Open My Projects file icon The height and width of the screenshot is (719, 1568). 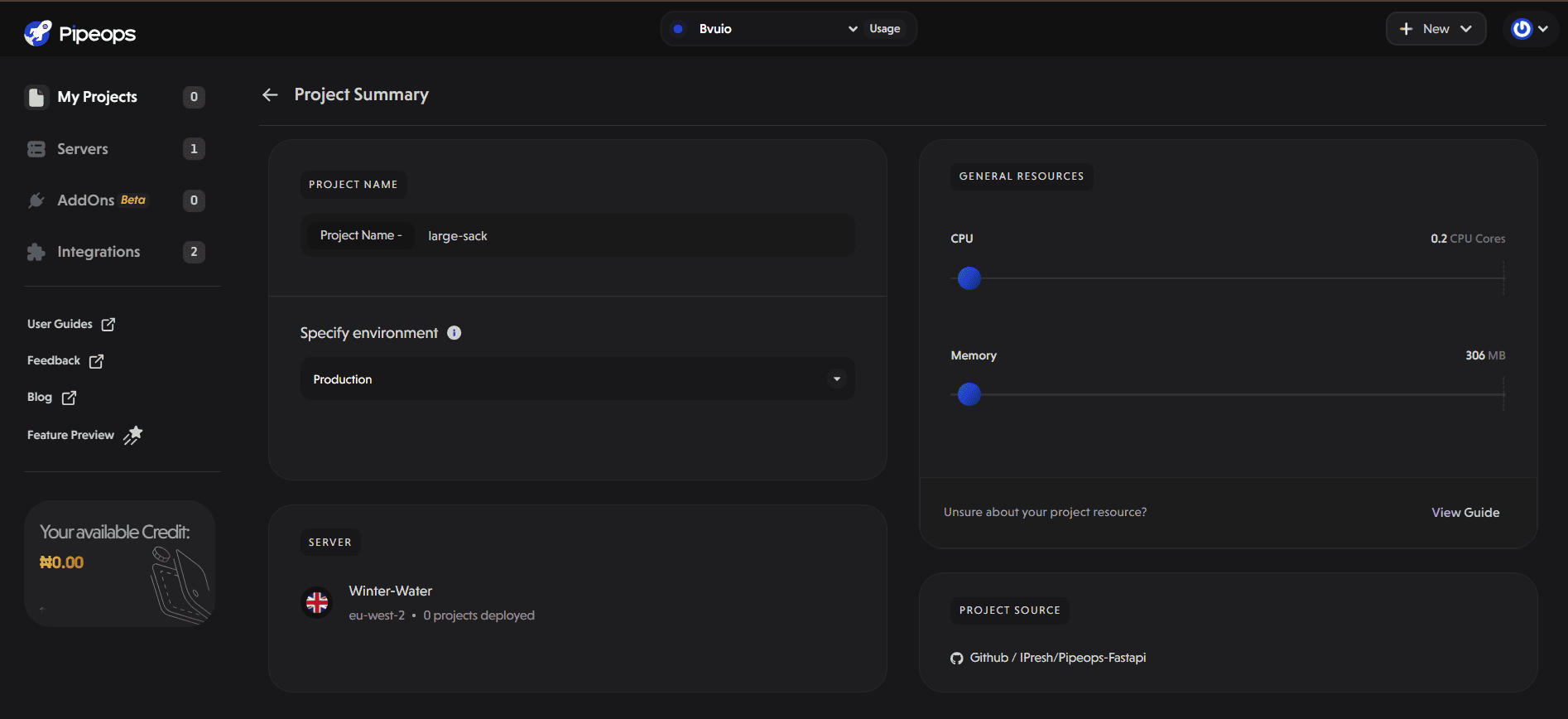tap(36, 97)
